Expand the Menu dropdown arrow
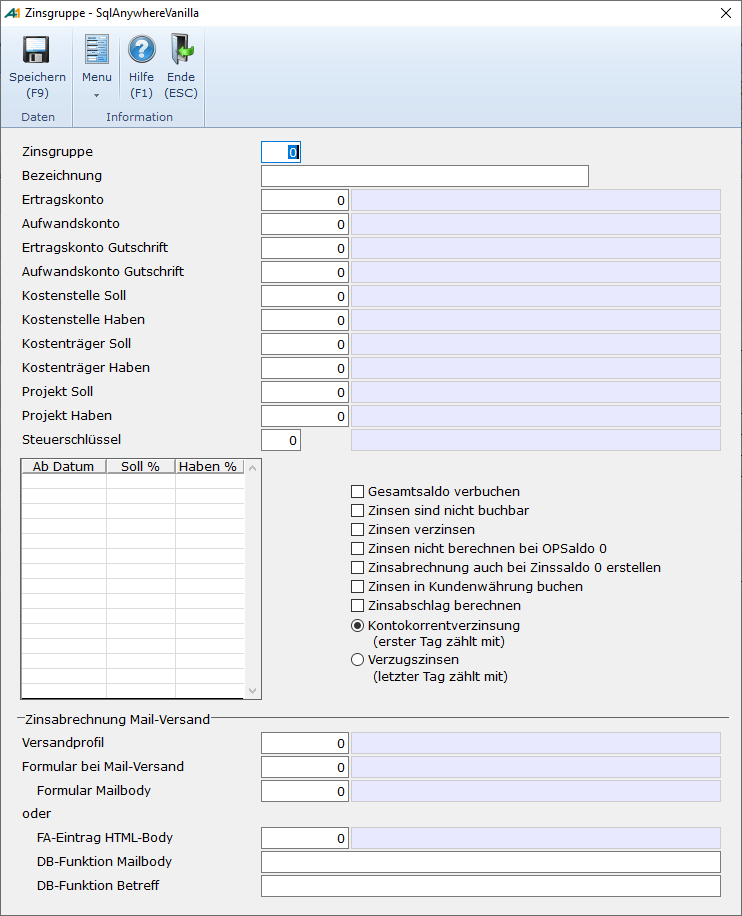 pyautogui.click(x=96, y=95)
